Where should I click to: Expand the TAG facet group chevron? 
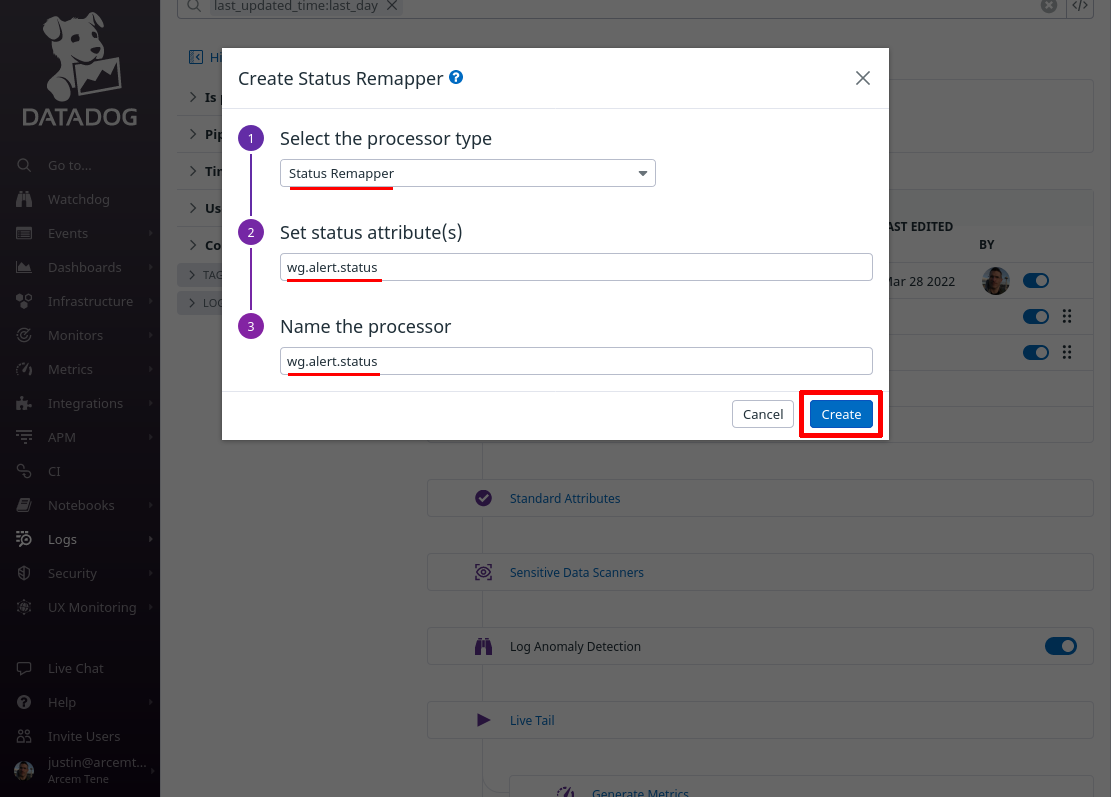(192, 275)
